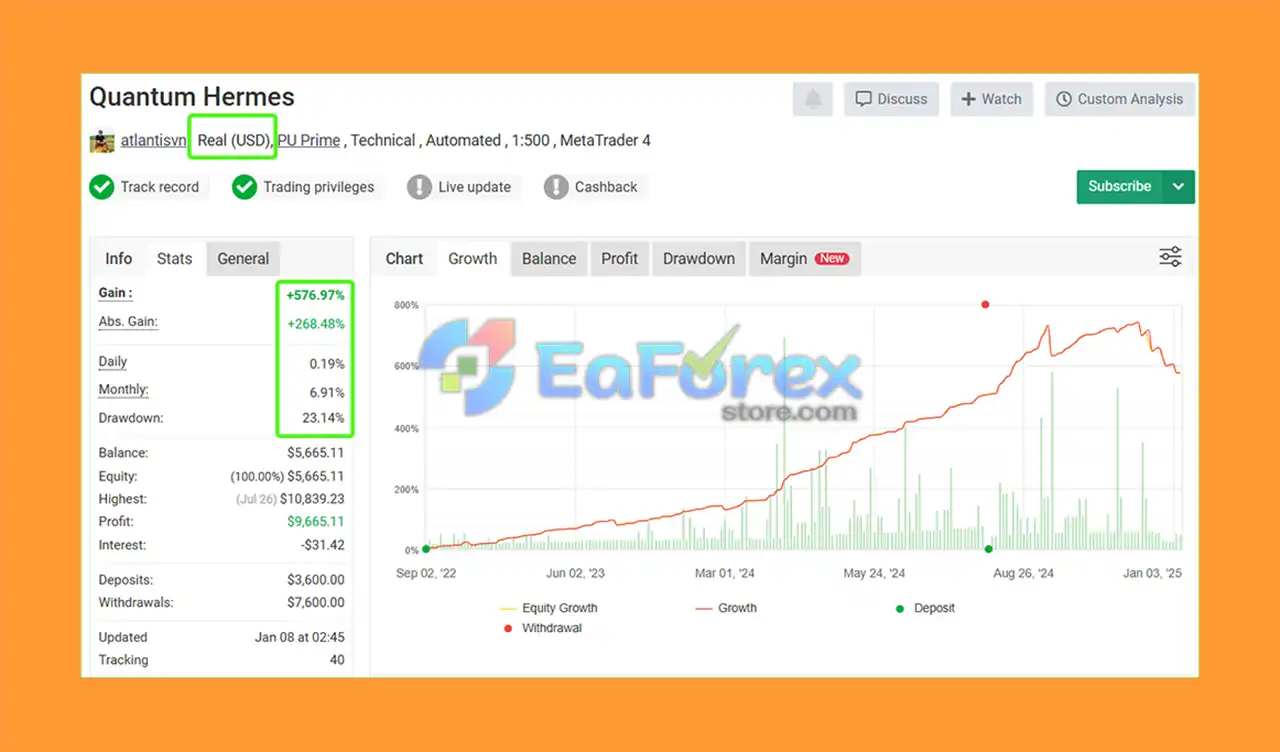This screenshot has width=1280, height=752.
Task: Click the Cashback label
Action: coord(606,187)
